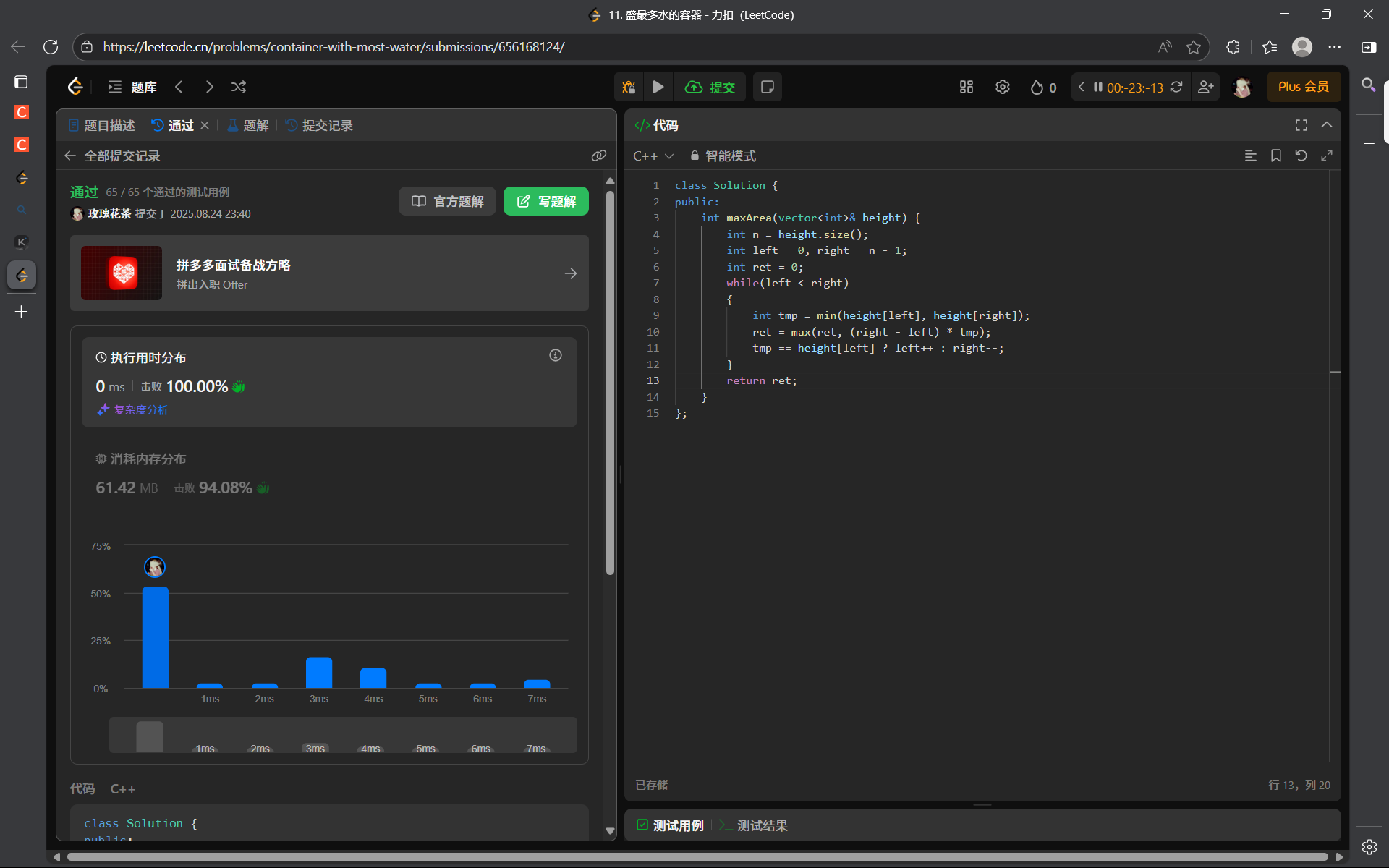Open 复杂度分析 link
Viewport: 1389px width, 868px height.
coord(132,409)
